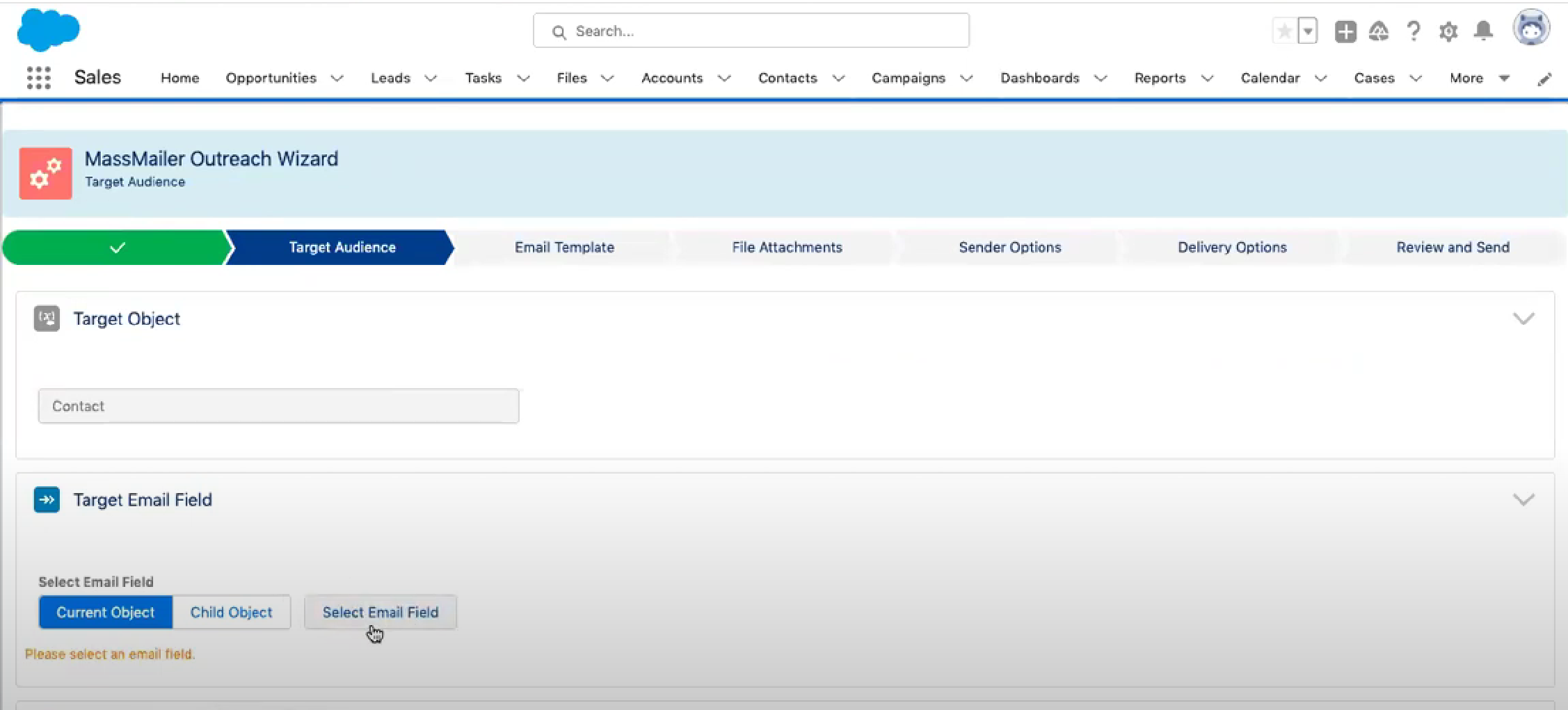Viewport: 1568px width, 710px height.
Task: Click the Target Email Field arrow icon
Action: point(47,499)
